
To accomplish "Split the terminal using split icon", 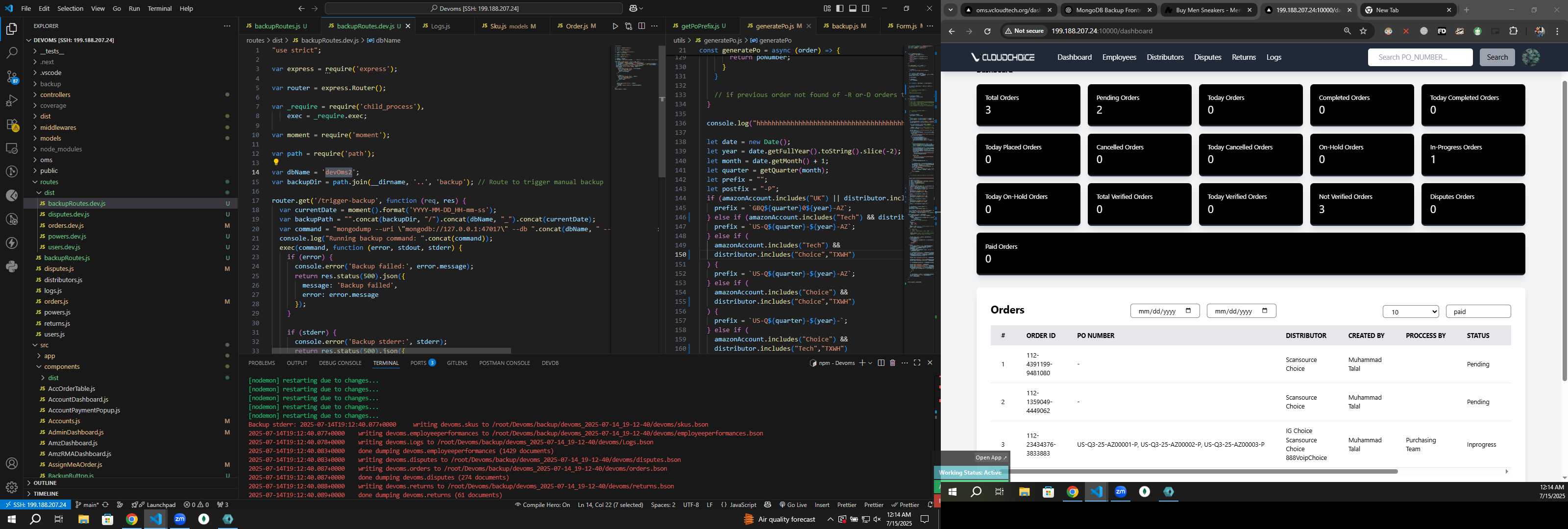I will pyautogui.click(x=881, y=363).
